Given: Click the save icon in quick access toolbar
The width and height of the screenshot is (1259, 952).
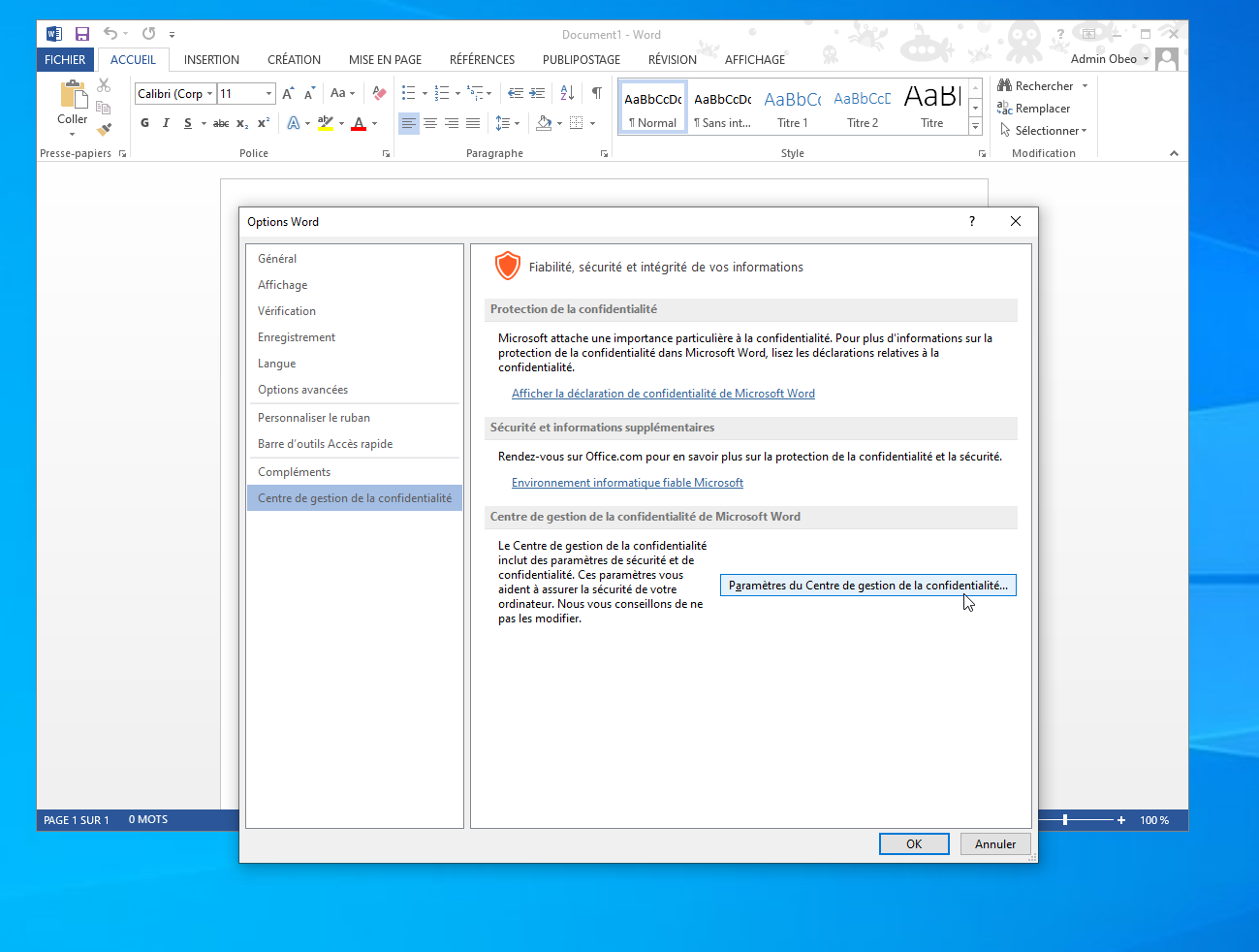Looking at the screenshot, I should coord(82,34).
